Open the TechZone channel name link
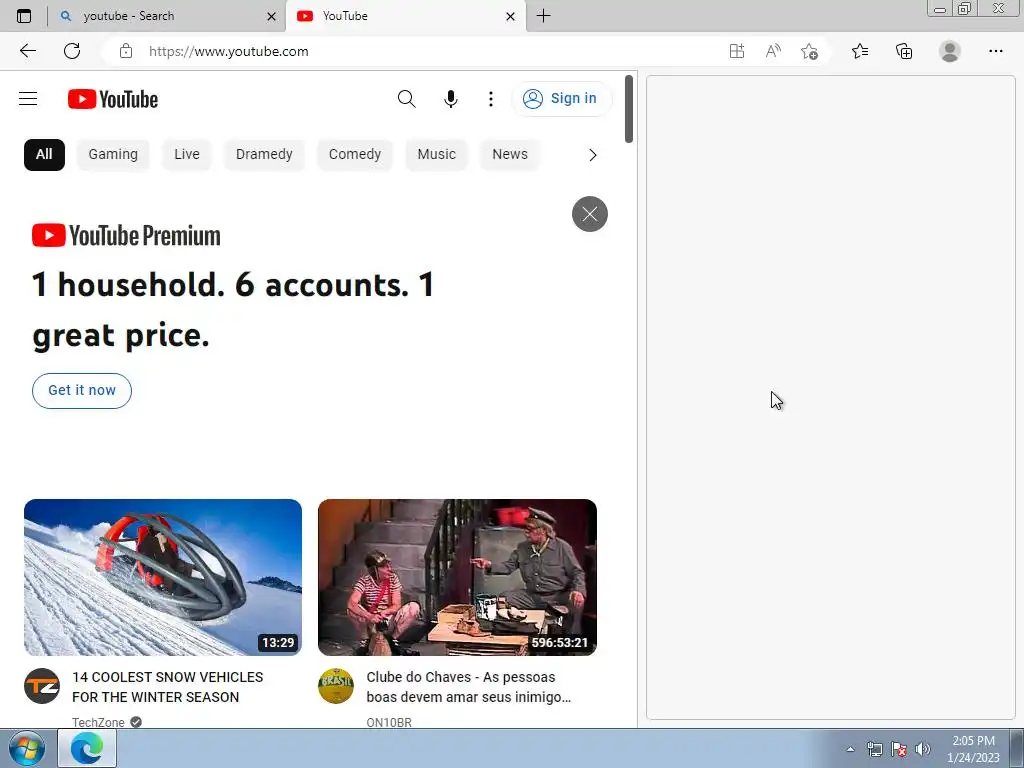The height and width of the screenshot is (768, 1024). point(98,722)
